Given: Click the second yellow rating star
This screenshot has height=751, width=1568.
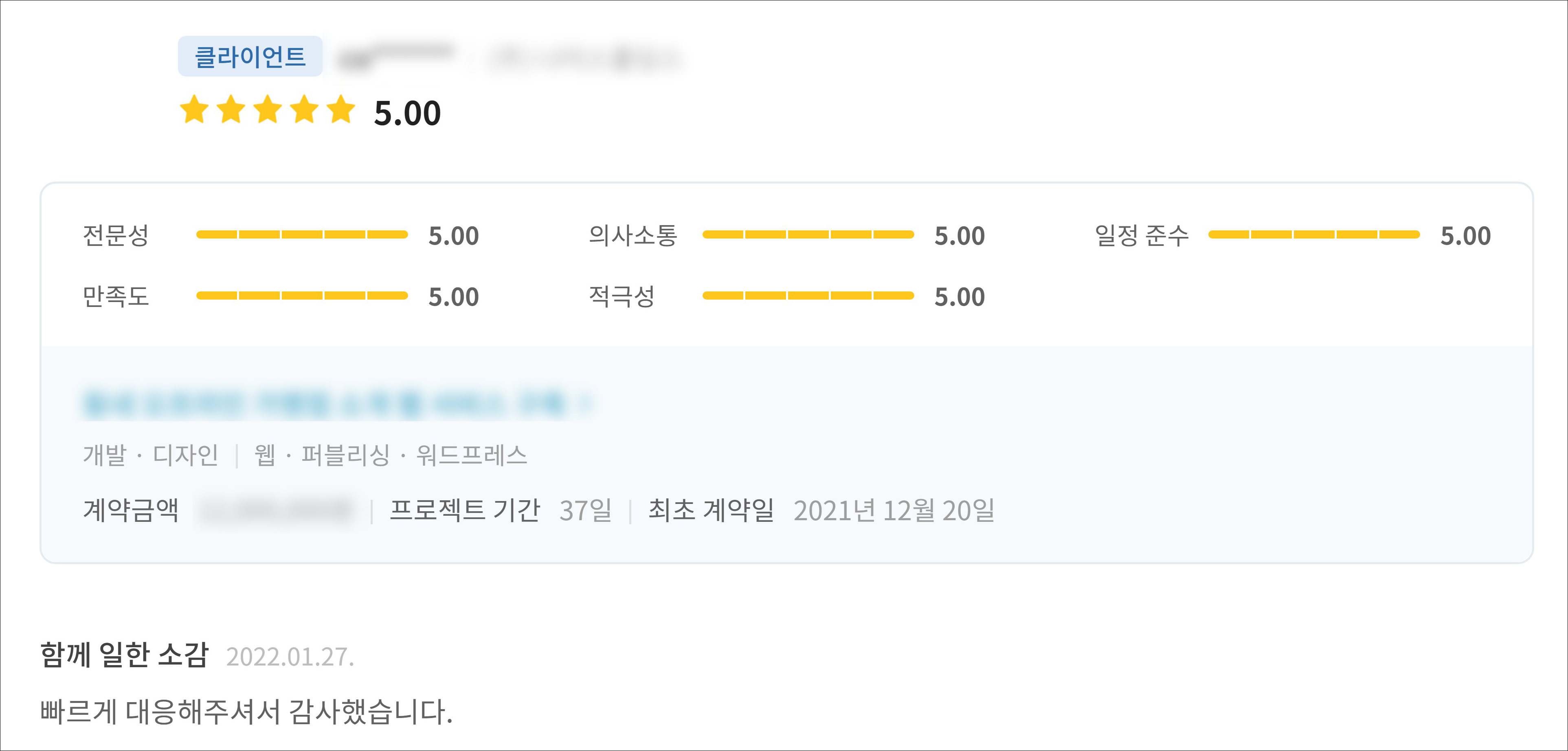Looking at the screenshot, I should point(231,109).
